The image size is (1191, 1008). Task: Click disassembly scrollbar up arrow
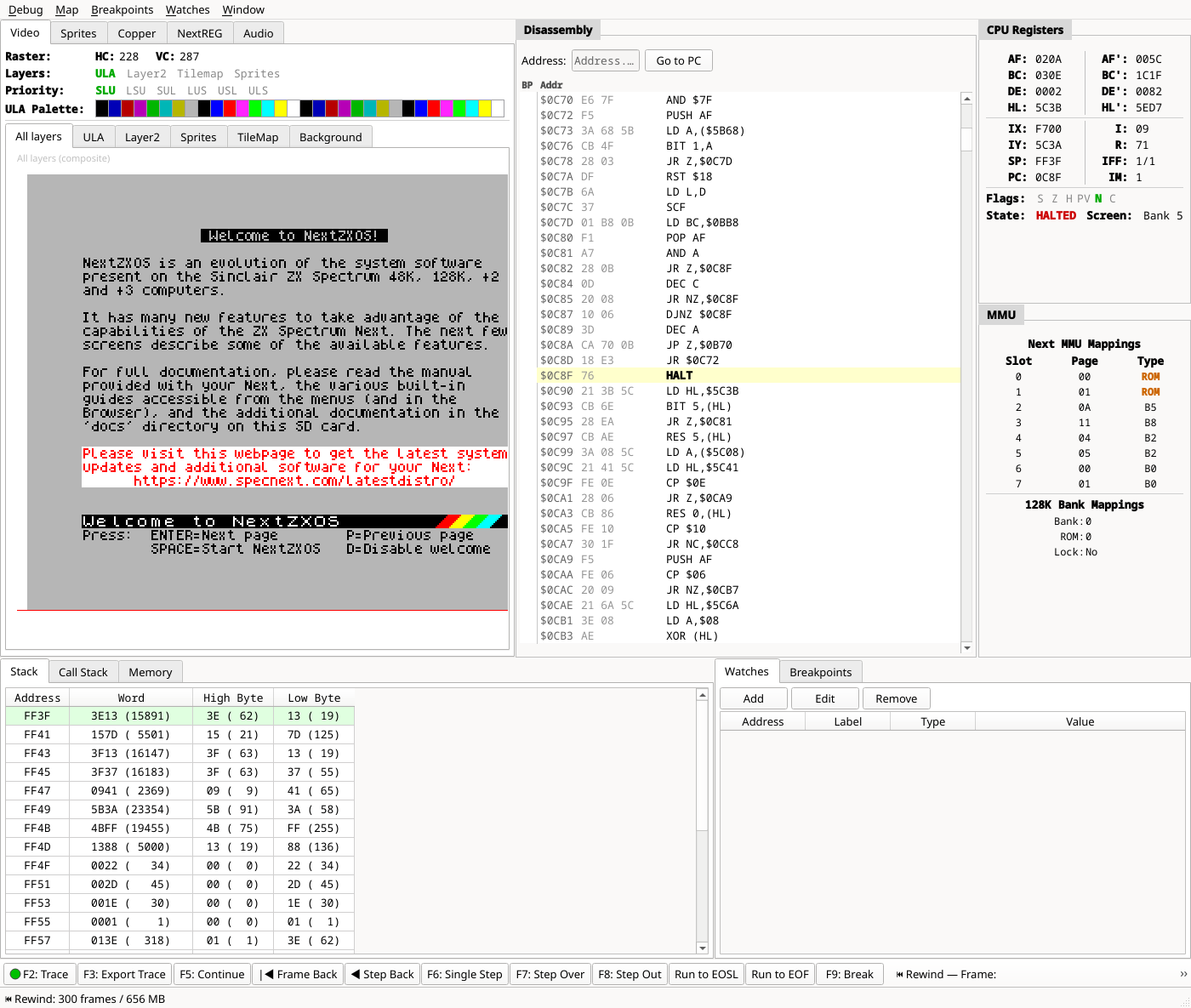[x=966, y=99]
